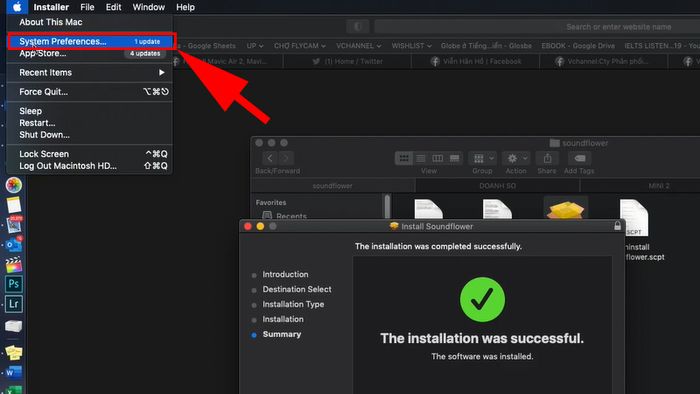The image size is (700, 394).
Task: Click the installer lock icon
Action: (617, 226)
